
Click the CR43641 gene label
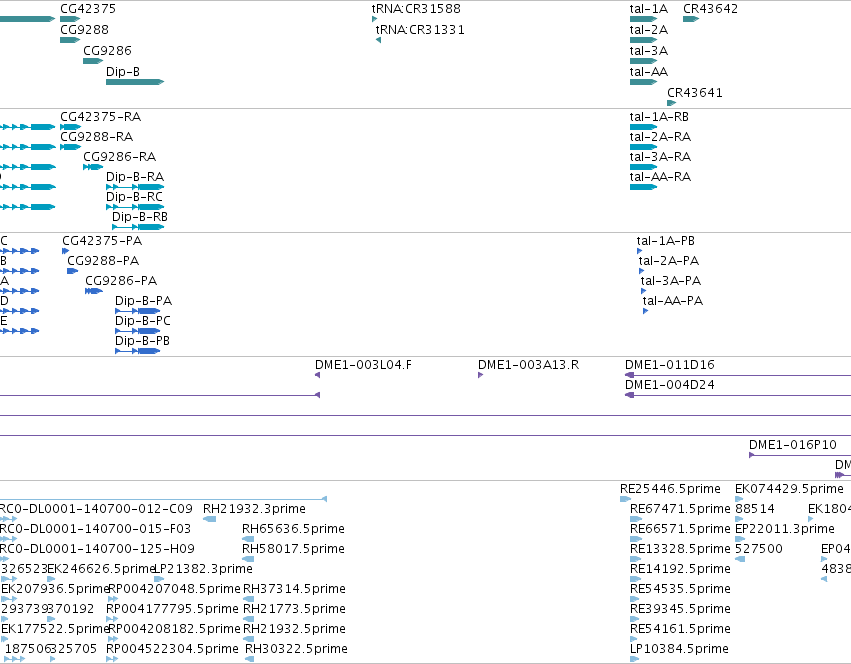(x=695, y=93)
